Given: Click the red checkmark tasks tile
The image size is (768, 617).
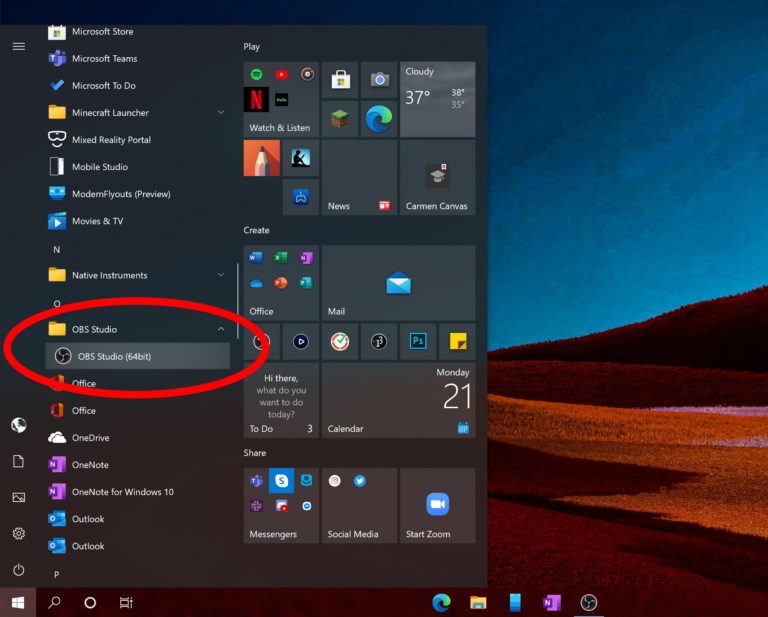Looking at the screenshot, I should point(340,341).
